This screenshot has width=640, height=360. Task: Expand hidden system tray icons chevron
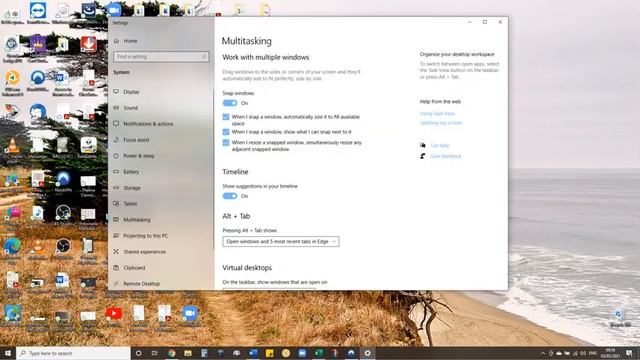click(543, 353)
